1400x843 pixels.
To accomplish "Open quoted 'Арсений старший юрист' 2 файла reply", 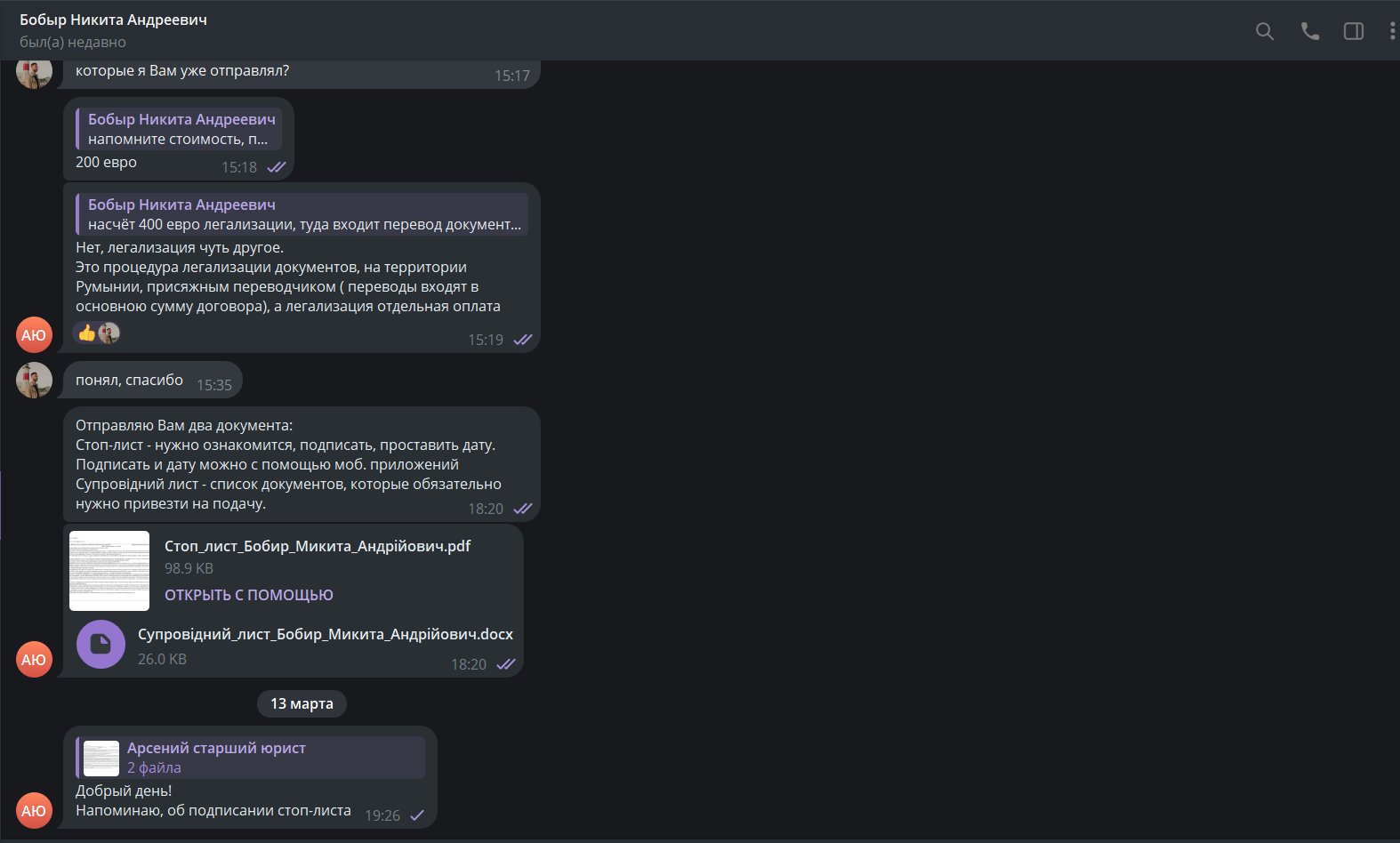I will coord(251,758).
